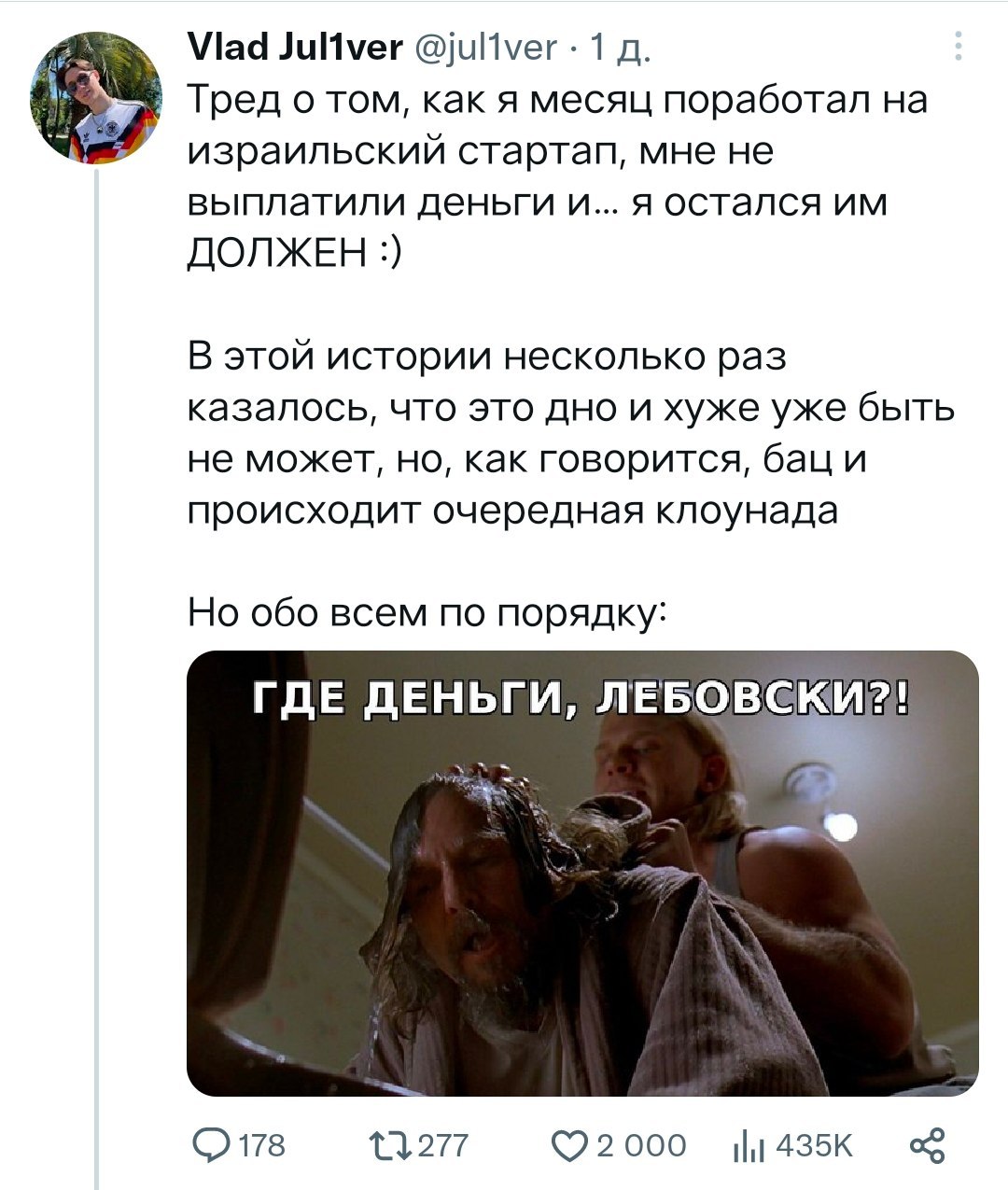Click the paragraph starting "В этой истории"

click(571, 434)
